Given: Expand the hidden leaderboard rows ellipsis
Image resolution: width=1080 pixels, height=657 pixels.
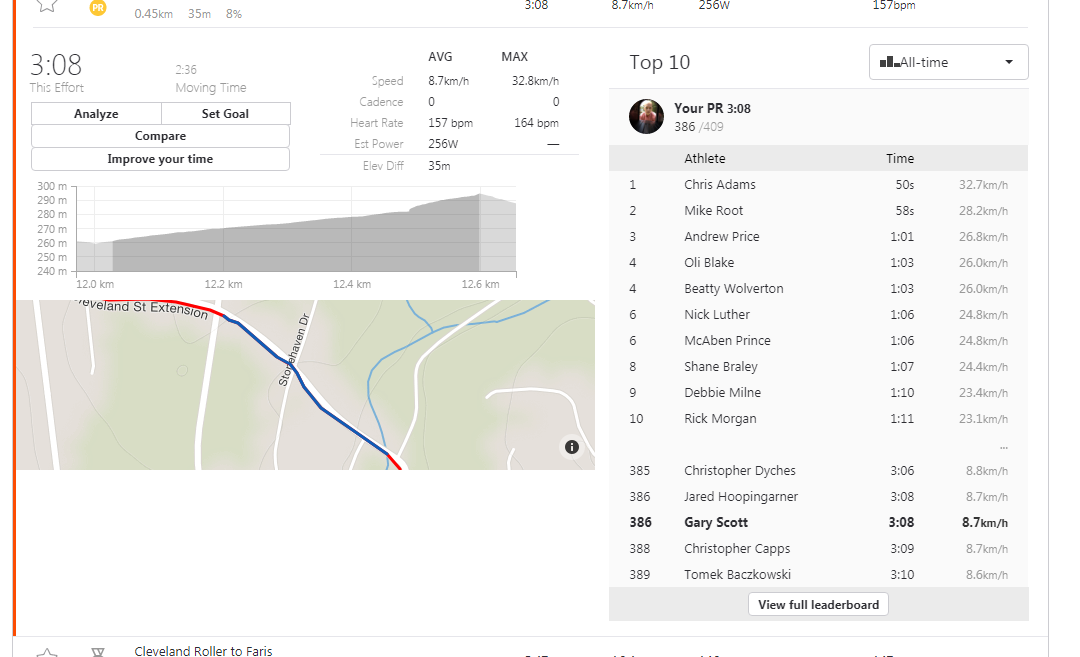Looking at the screenshot, I should tap(1003, 445).
